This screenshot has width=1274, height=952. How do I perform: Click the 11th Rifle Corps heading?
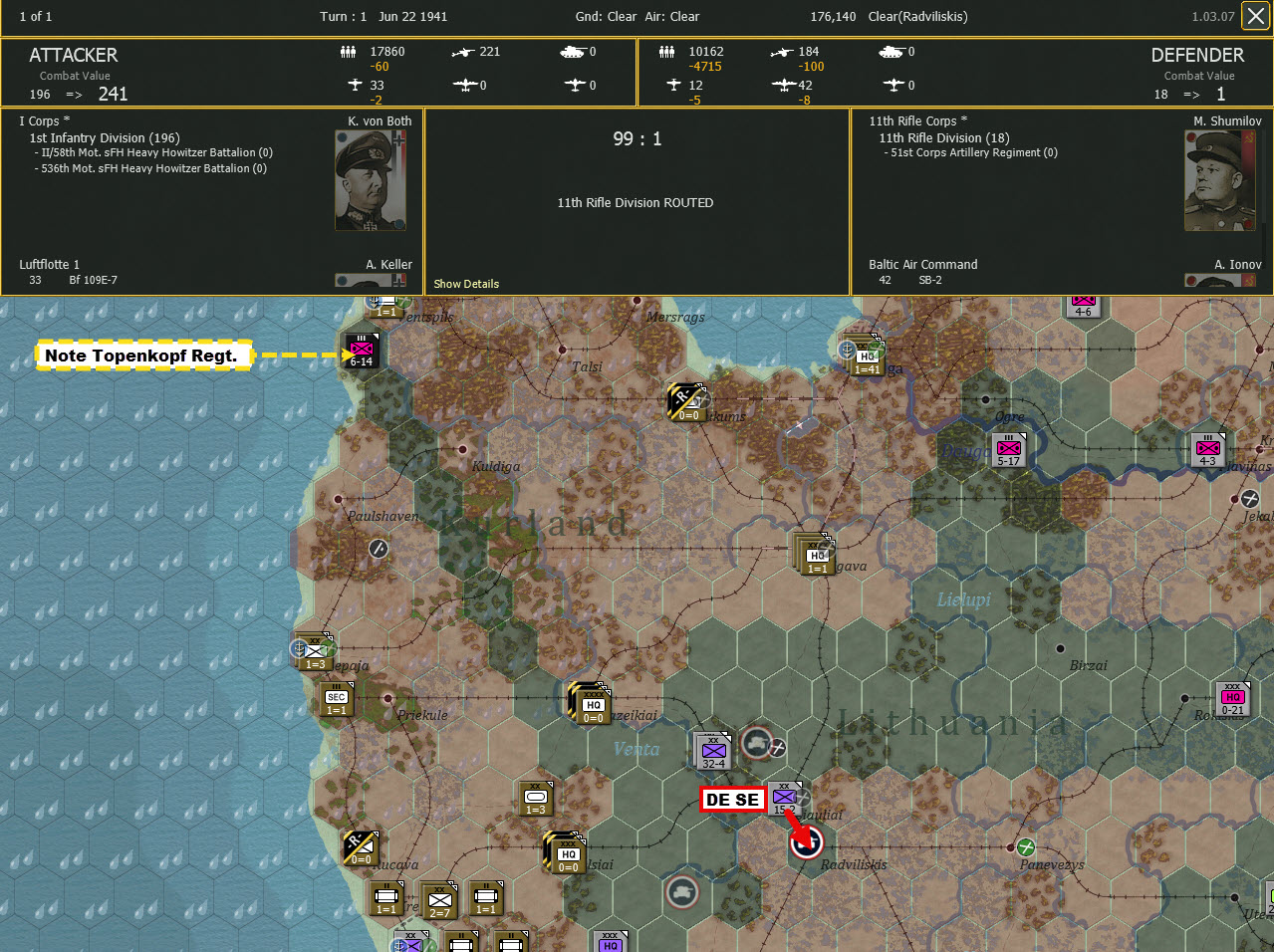point(918,121)
